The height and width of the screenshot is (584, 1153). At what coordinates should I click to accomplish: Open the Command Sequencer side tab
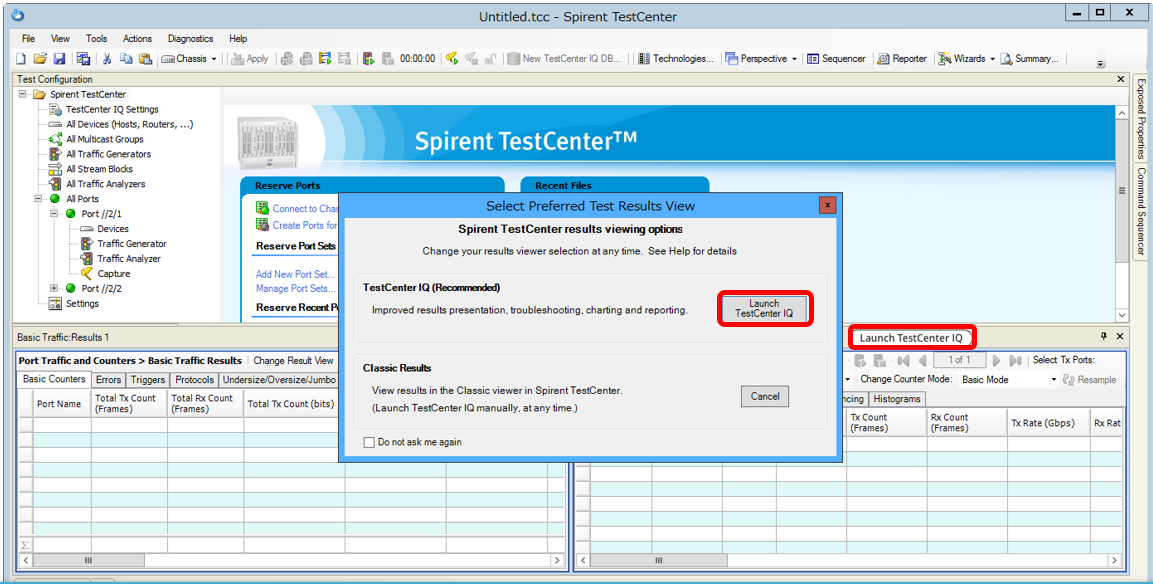1141,210
